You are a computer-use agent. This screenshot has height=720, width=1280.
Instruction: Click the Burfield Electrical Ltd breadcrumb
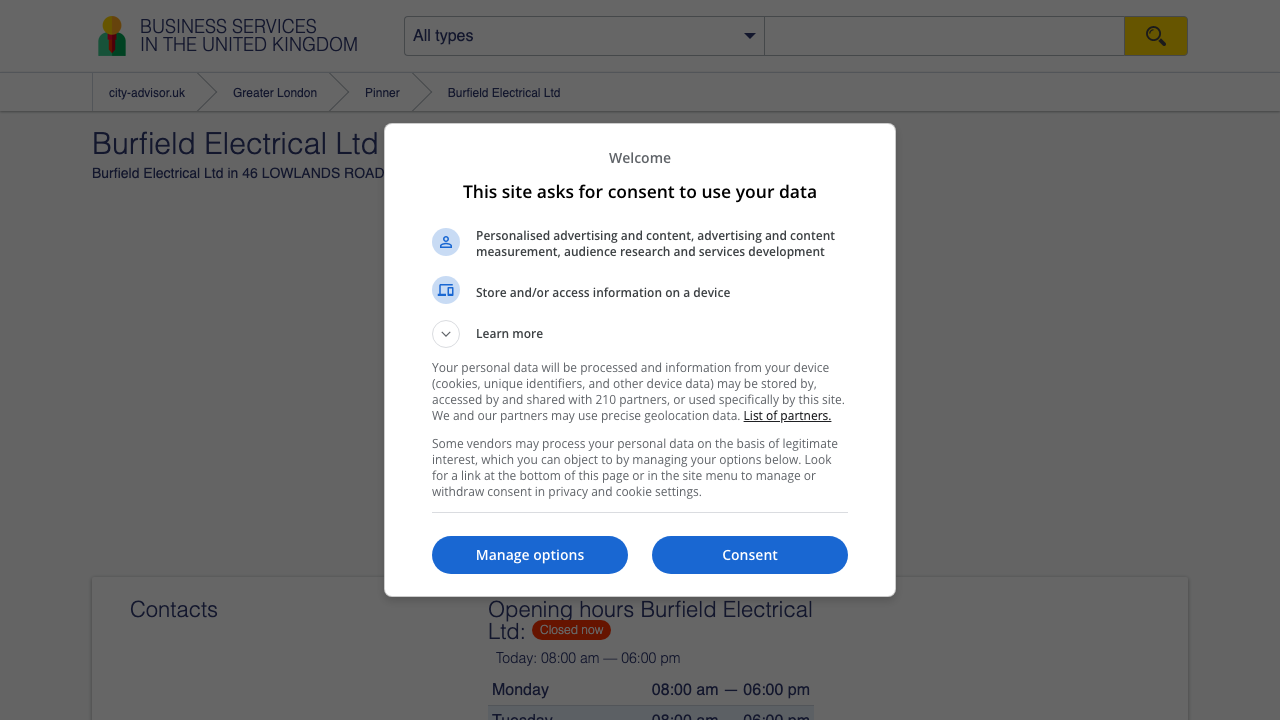pyautogui.click(x=504, y=93)
